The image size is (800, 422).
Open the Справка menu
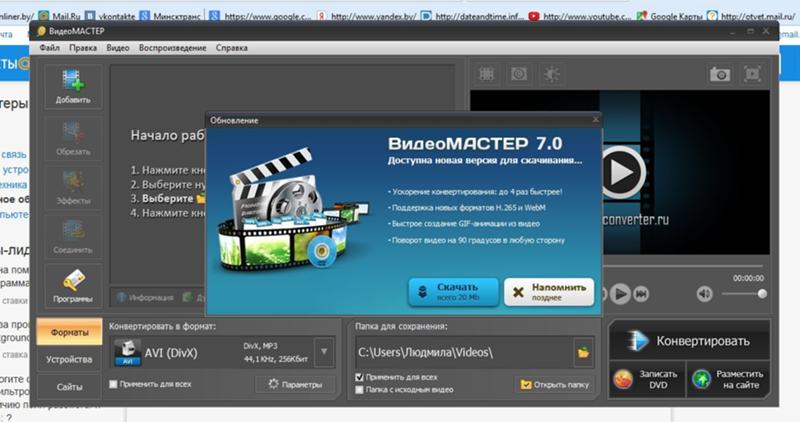pos(232,47)
